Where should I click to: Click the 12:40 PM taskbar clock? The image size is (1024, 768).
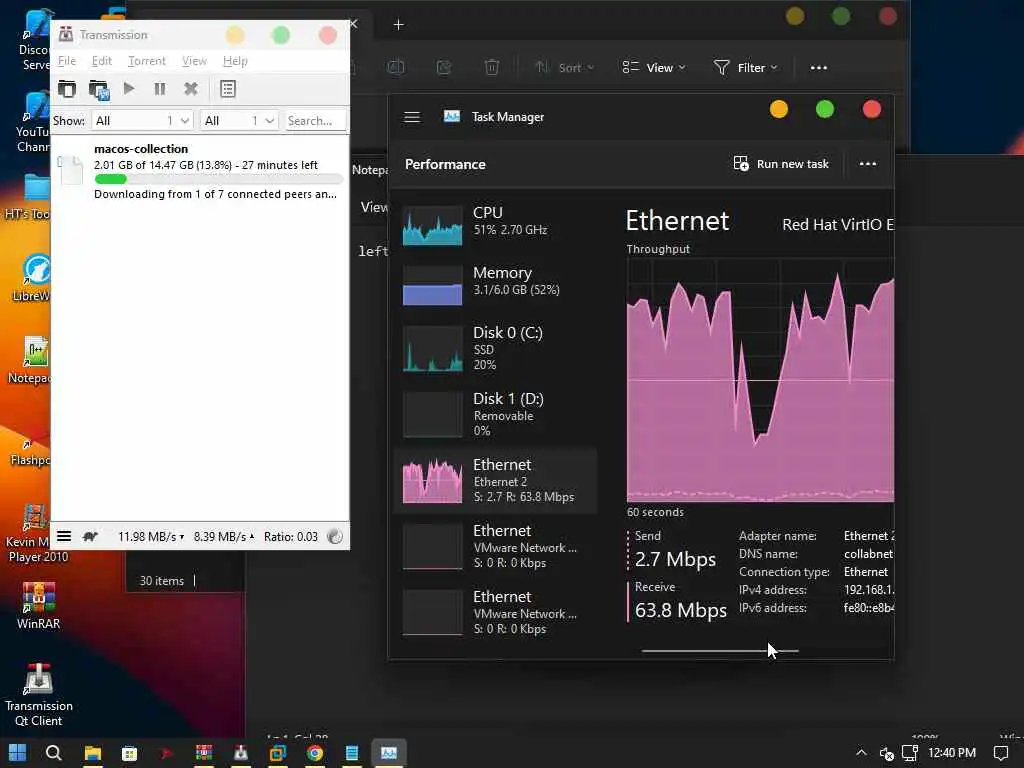[952, 753]
